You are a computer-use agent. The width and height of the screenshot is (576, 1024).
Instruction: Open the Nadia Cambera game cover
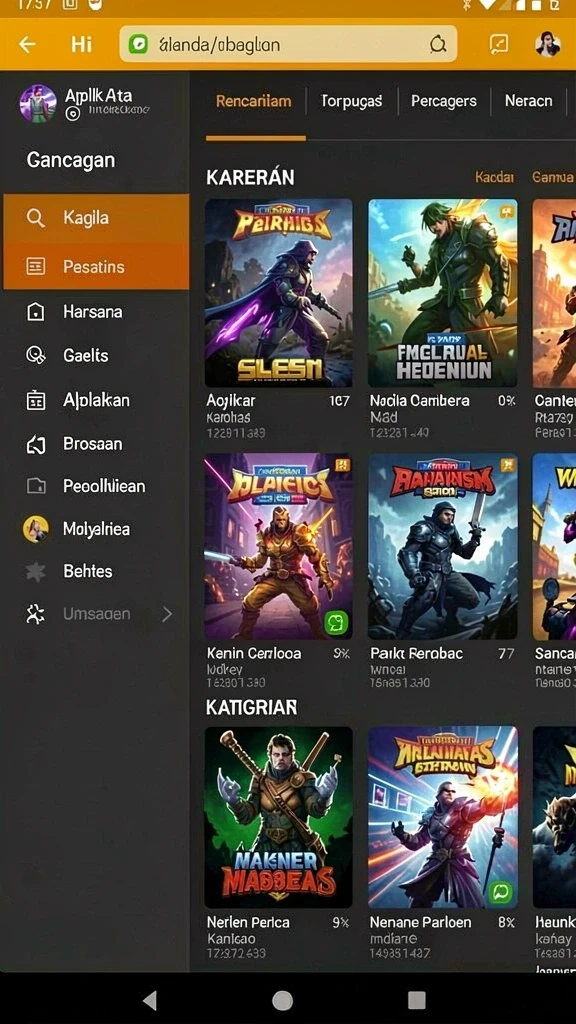[x=443, y=293]
